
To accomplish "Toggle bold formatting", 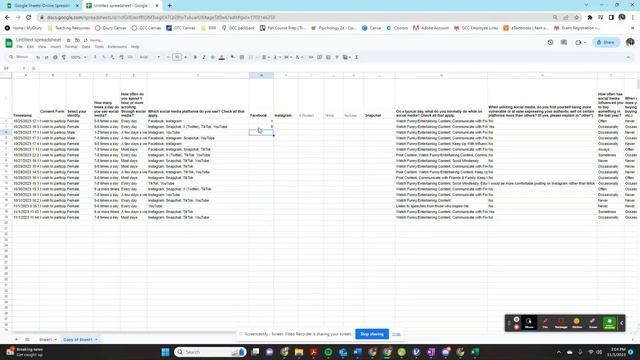I will (195, 58).
